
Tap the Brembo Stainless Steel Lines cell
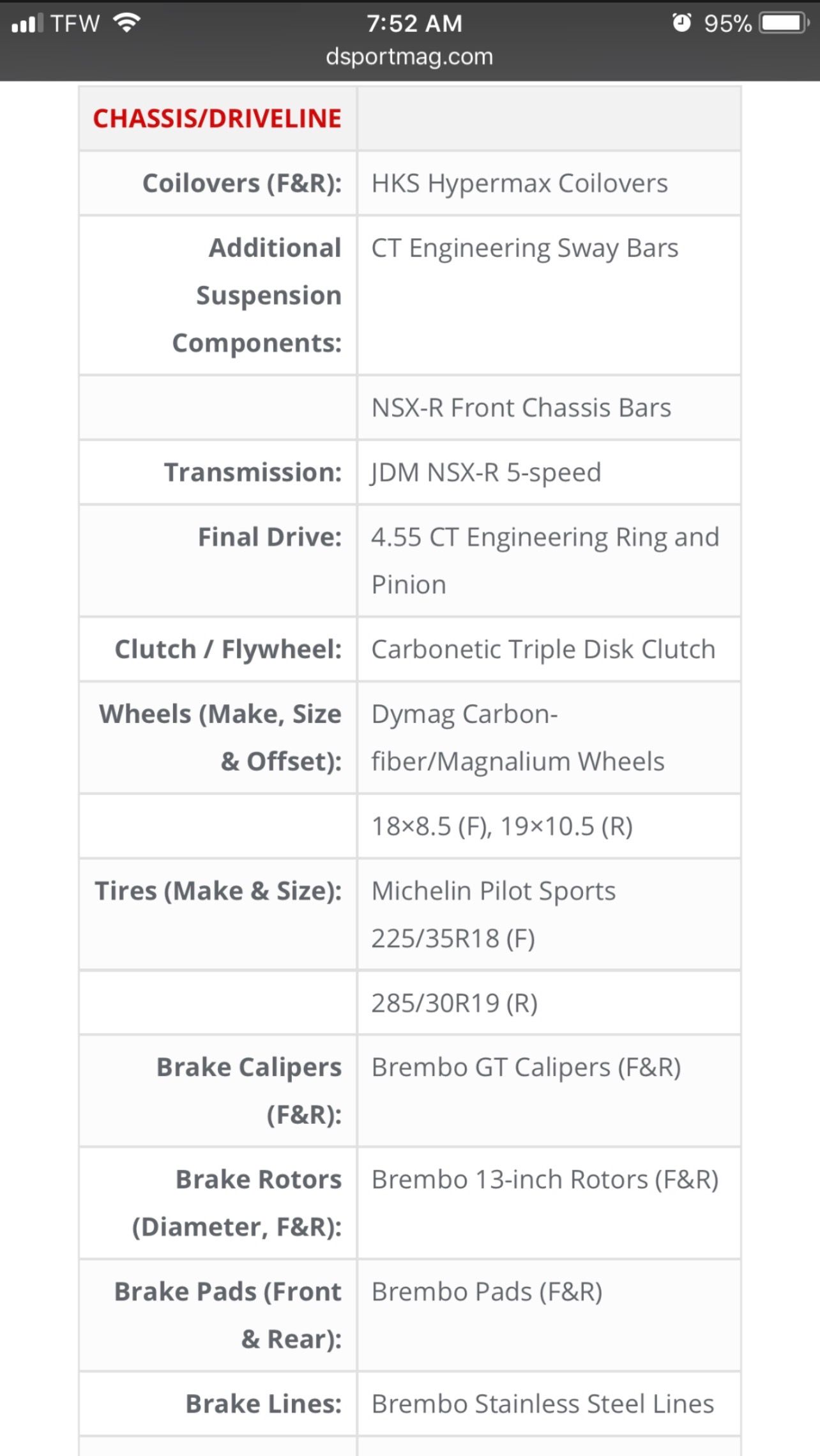click(x=549, y=1404)
